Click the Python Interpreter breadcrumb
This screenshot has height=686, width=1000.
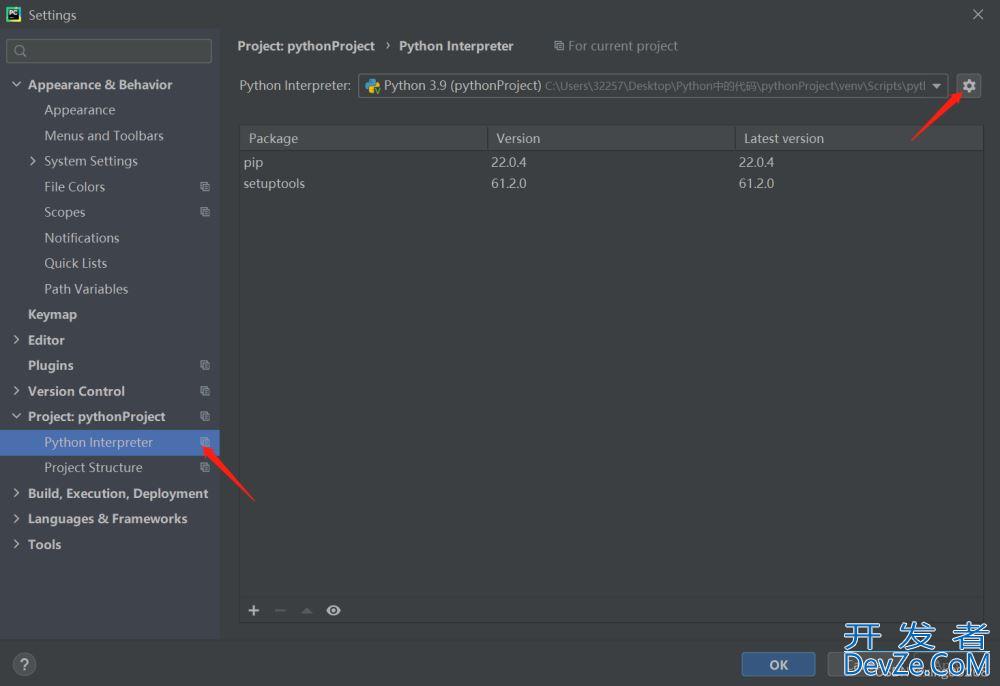(x=456, y=46)
